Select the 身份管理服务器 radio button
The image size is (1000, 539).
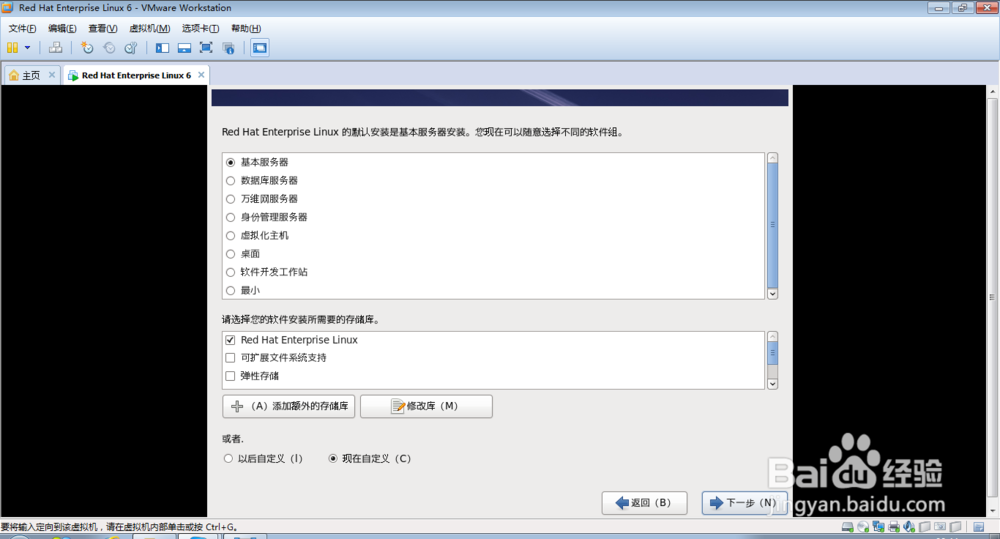click(230, 218)
